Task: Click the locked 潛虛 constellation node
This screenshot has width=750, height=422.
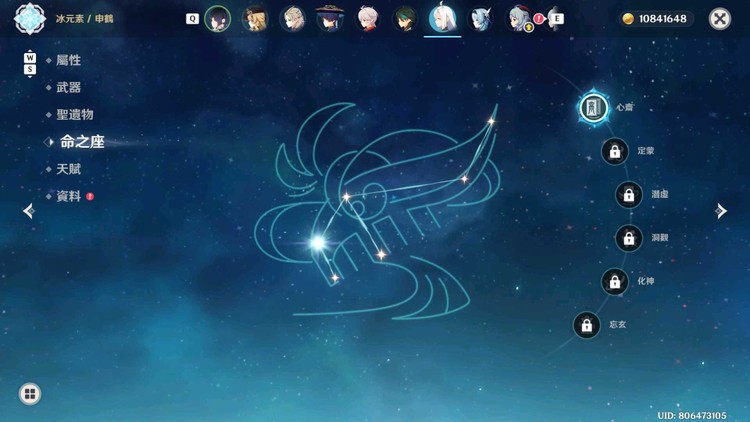Action: tap(629, 195)
